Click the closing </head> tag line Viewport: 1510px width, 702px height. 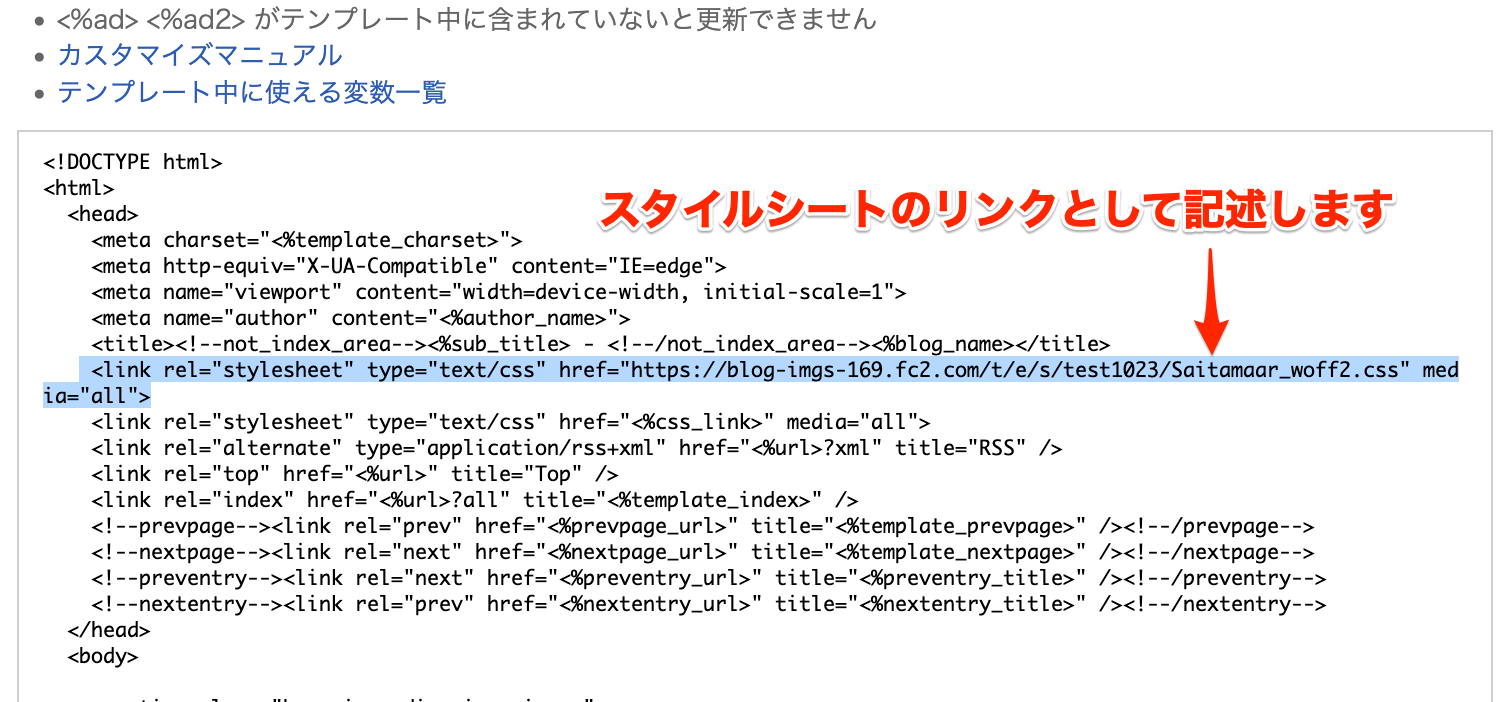click(108, 630)
